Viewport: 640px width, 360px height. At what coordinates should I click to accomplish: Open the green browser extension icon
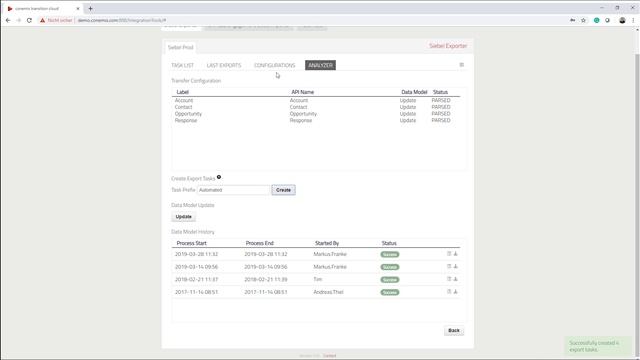pos(596,20)
